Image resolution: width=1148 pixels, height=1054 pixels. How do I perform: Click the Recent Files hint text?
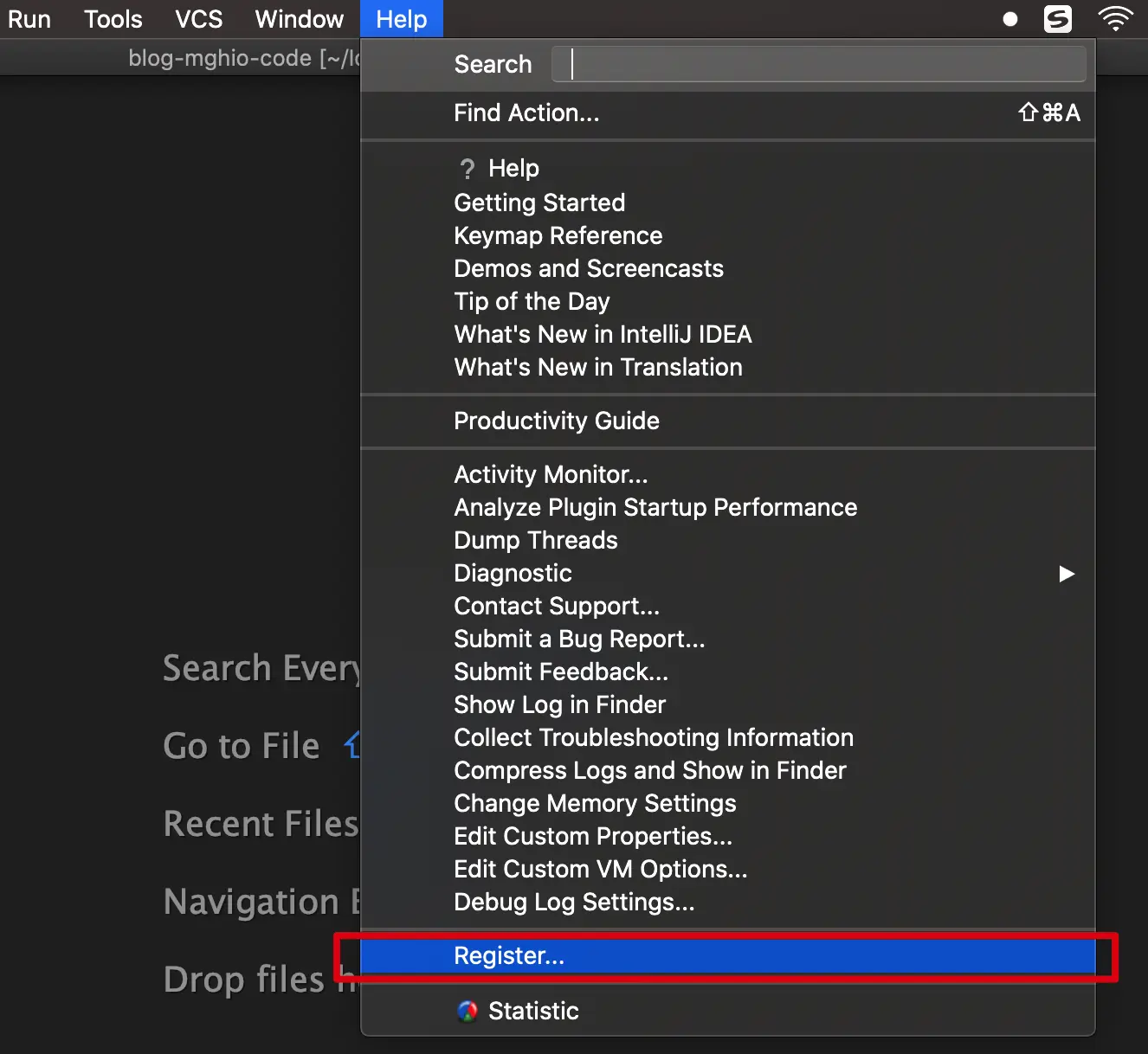[261, 824]
